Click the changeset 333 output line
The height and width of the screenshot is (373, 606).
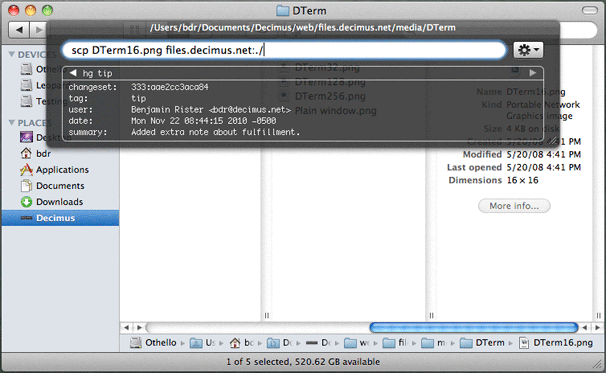point(138,87)
